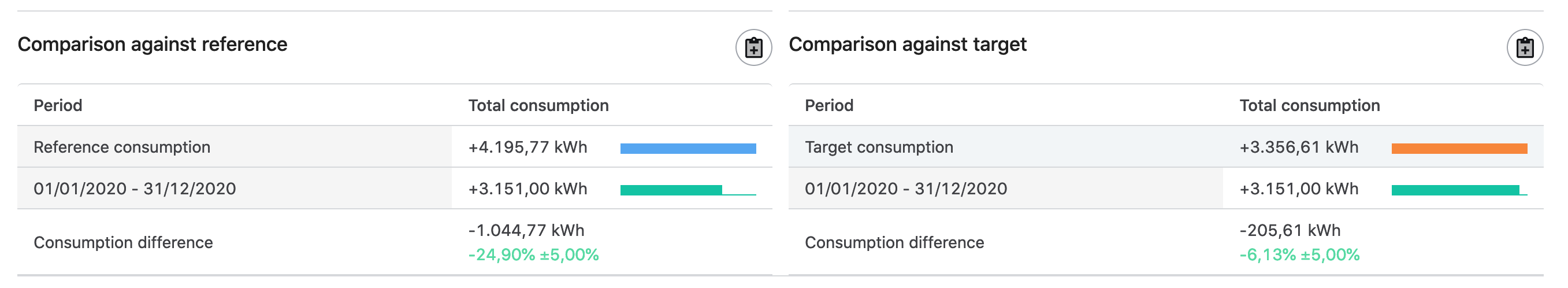The height and width of the screenshot is (288, 1568).
Task: Click the orange target consumption bar
Action: (x=1459, y=148)
